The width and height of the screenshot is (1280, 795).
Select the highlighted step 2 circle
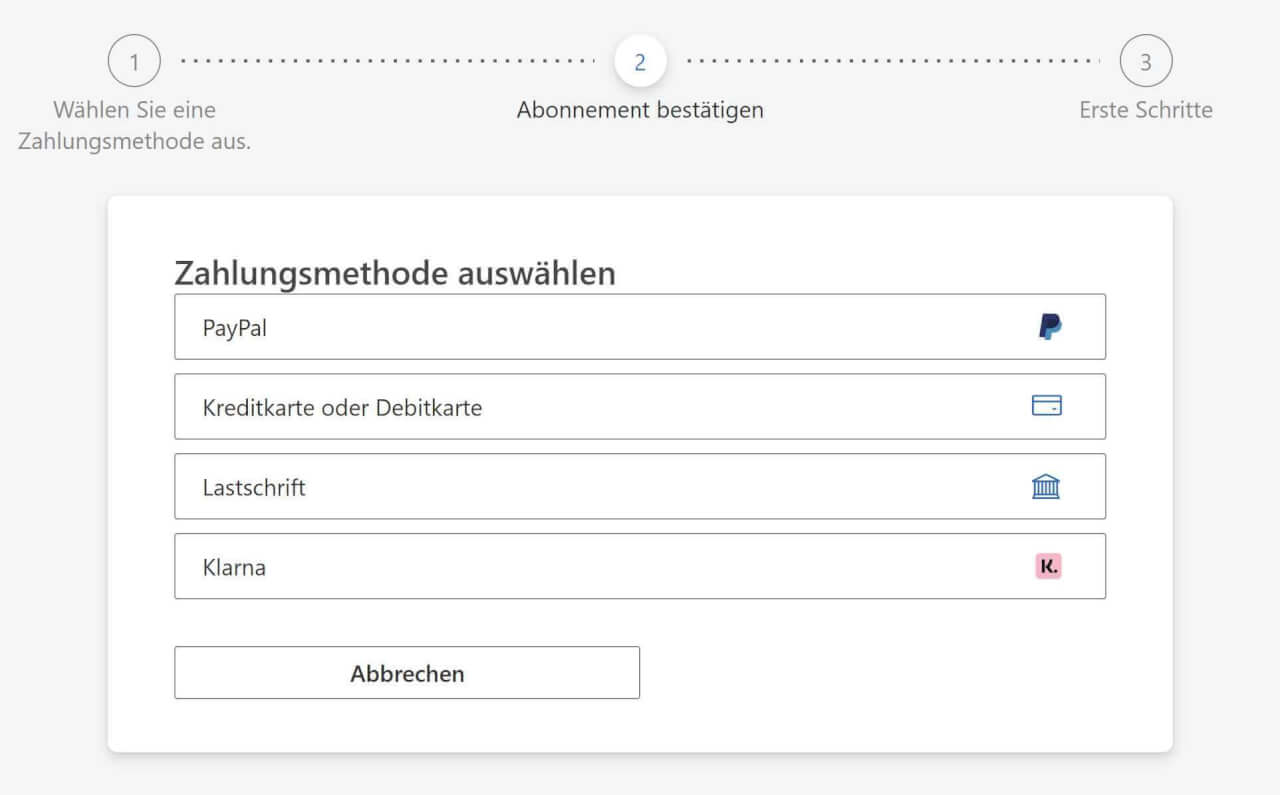[x=640, y=62]
